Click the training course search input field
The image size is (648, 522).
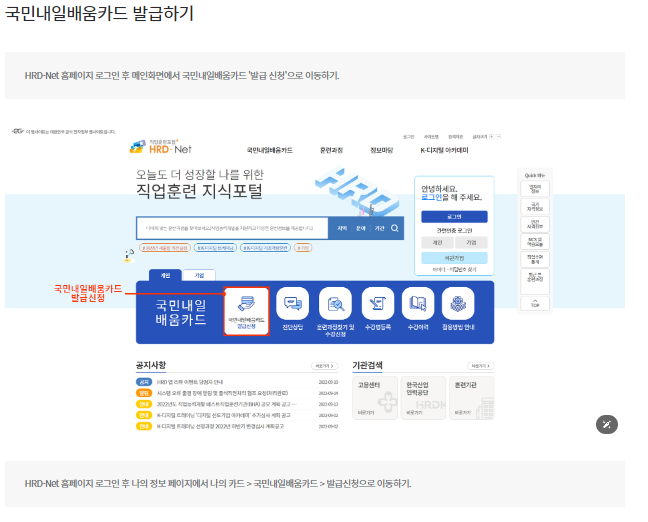coord(232,228)
